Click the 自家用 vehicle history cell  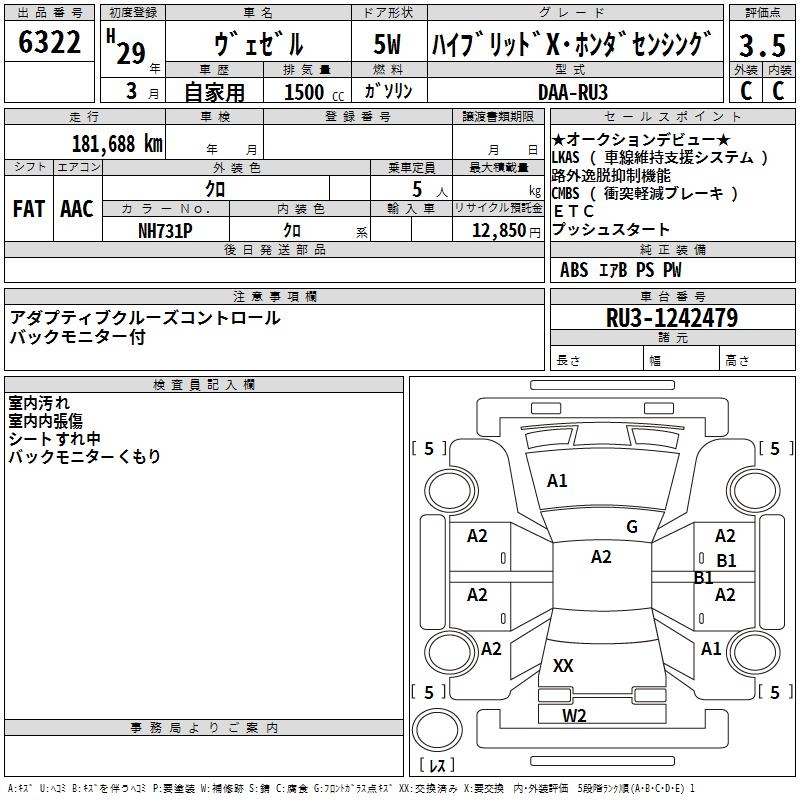pos(214,92)
